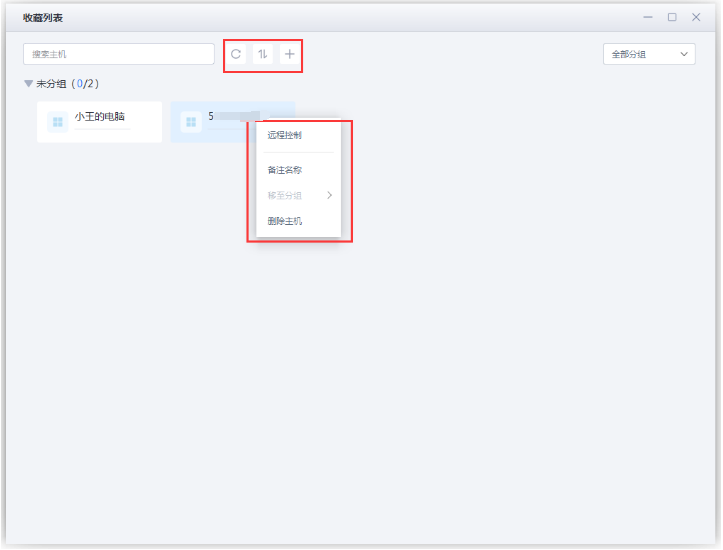Collapse the 未分组 group triangle
The width and height of the screenshot is (723, 550).
tap(29, 83)
